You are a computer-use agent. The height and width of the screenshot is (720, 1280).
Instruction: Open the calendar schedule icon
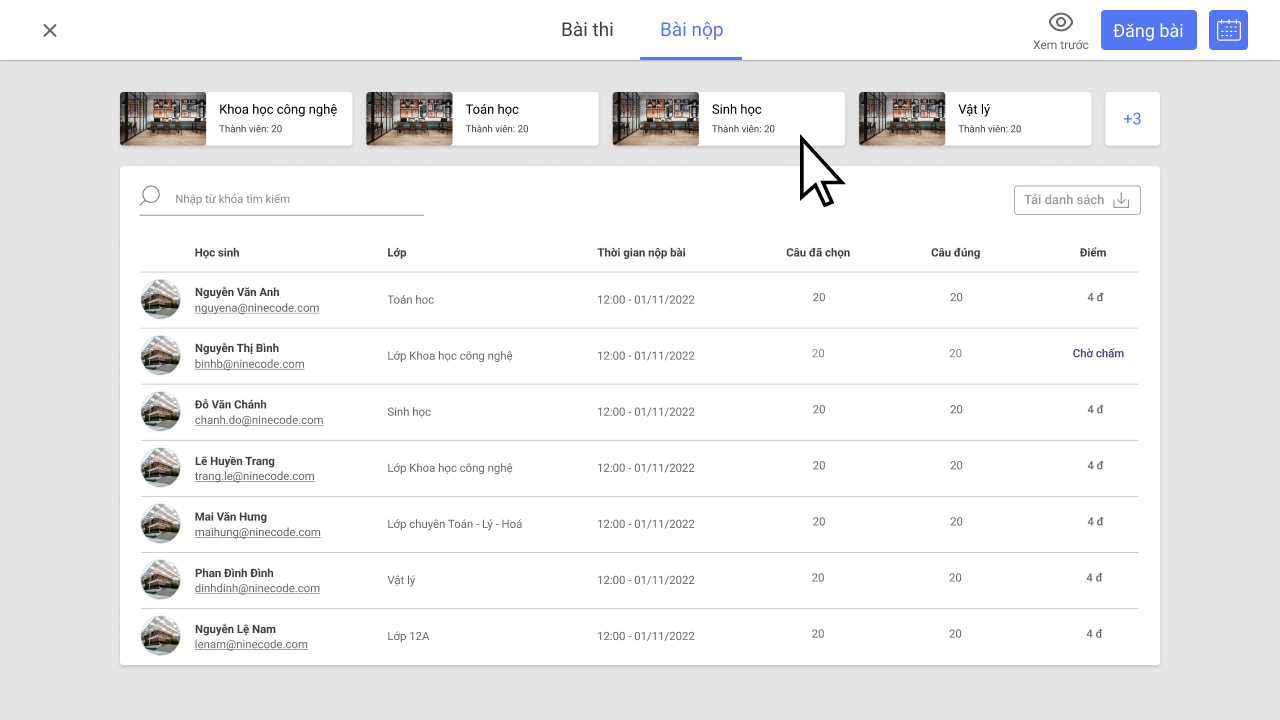[1228, 30]
